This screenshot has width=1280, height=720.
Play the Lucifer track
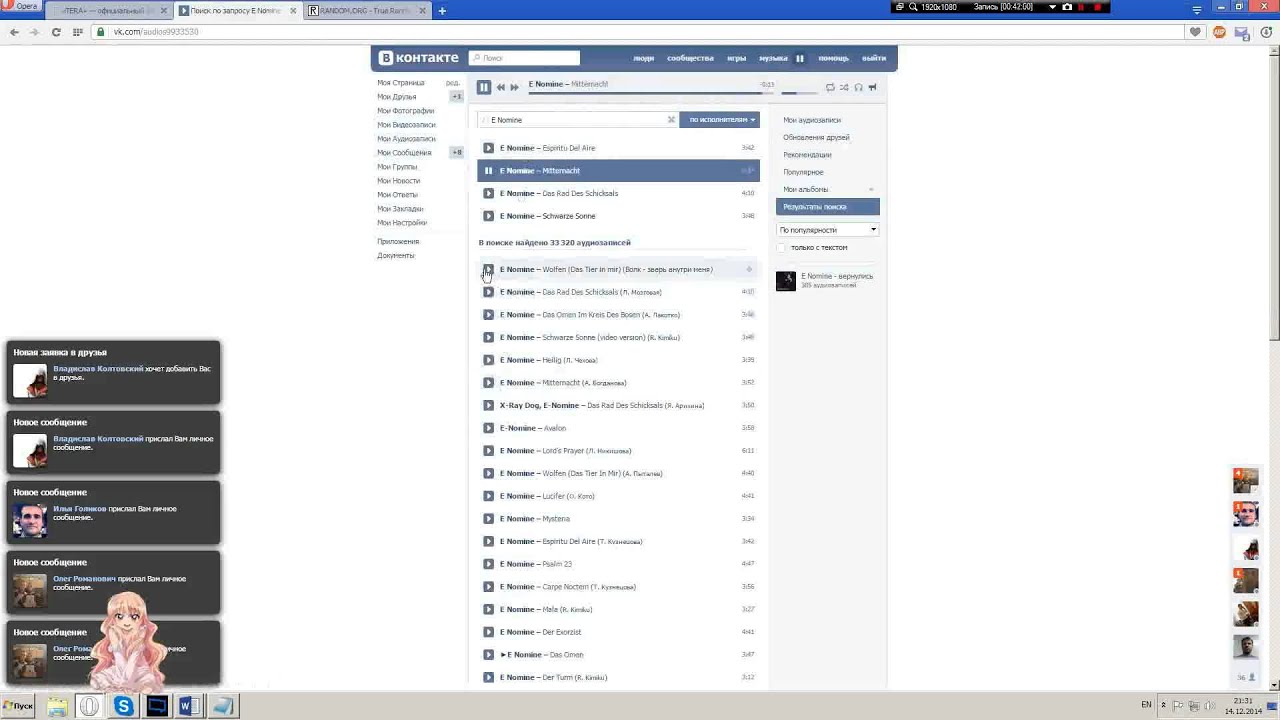(x=488, y=496)
